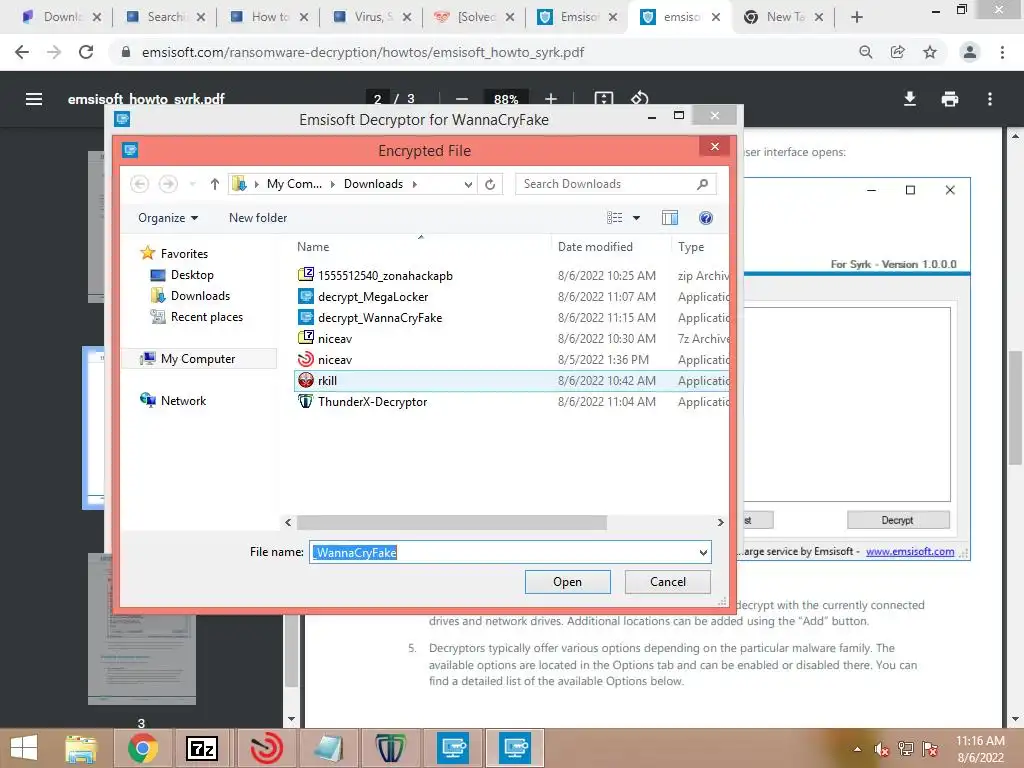Expand Downloads breadcrumb chevron
The height and width of the screenshot is (768, 1024).
coord(415,184)
